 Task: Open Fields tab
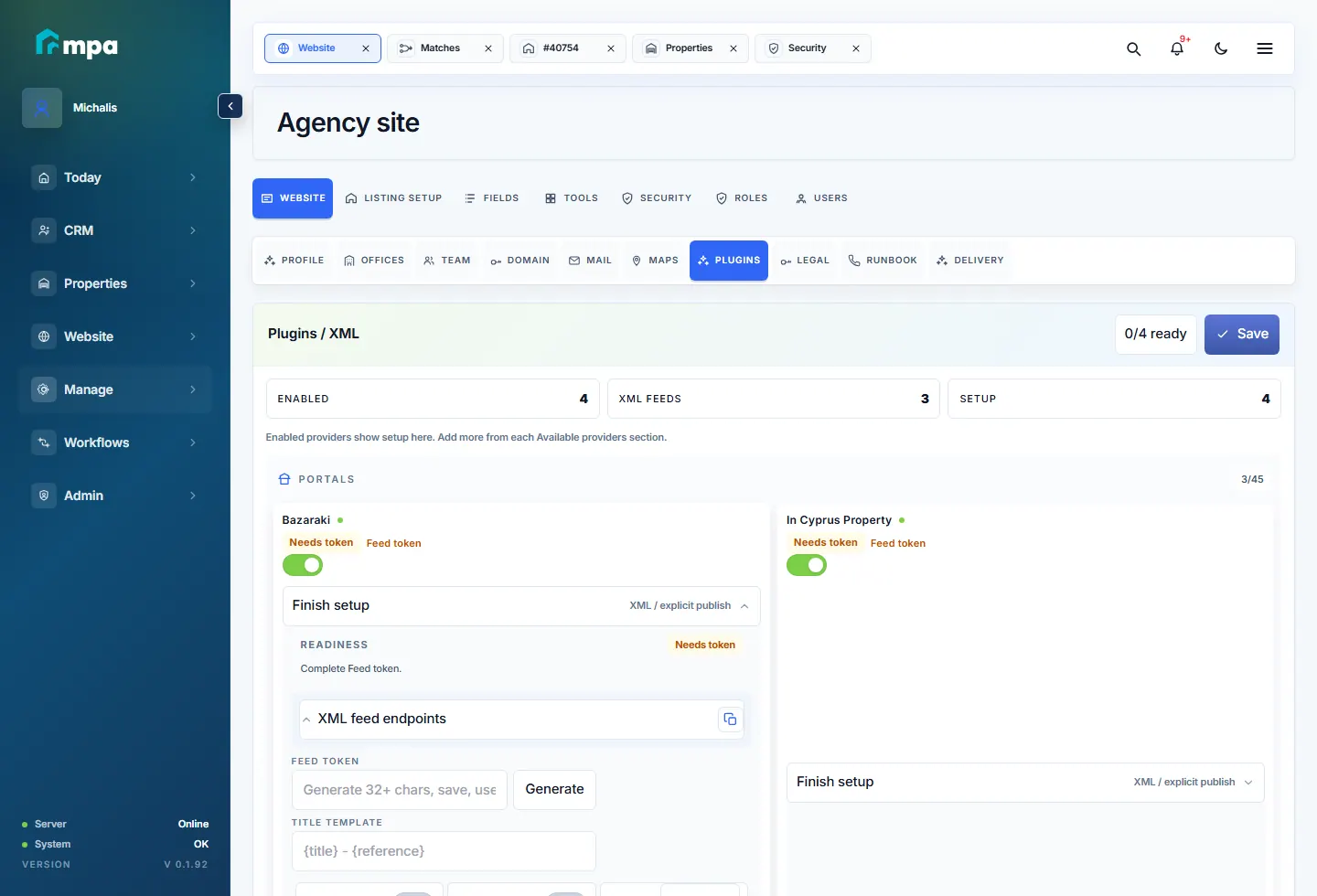coord(491,198)
